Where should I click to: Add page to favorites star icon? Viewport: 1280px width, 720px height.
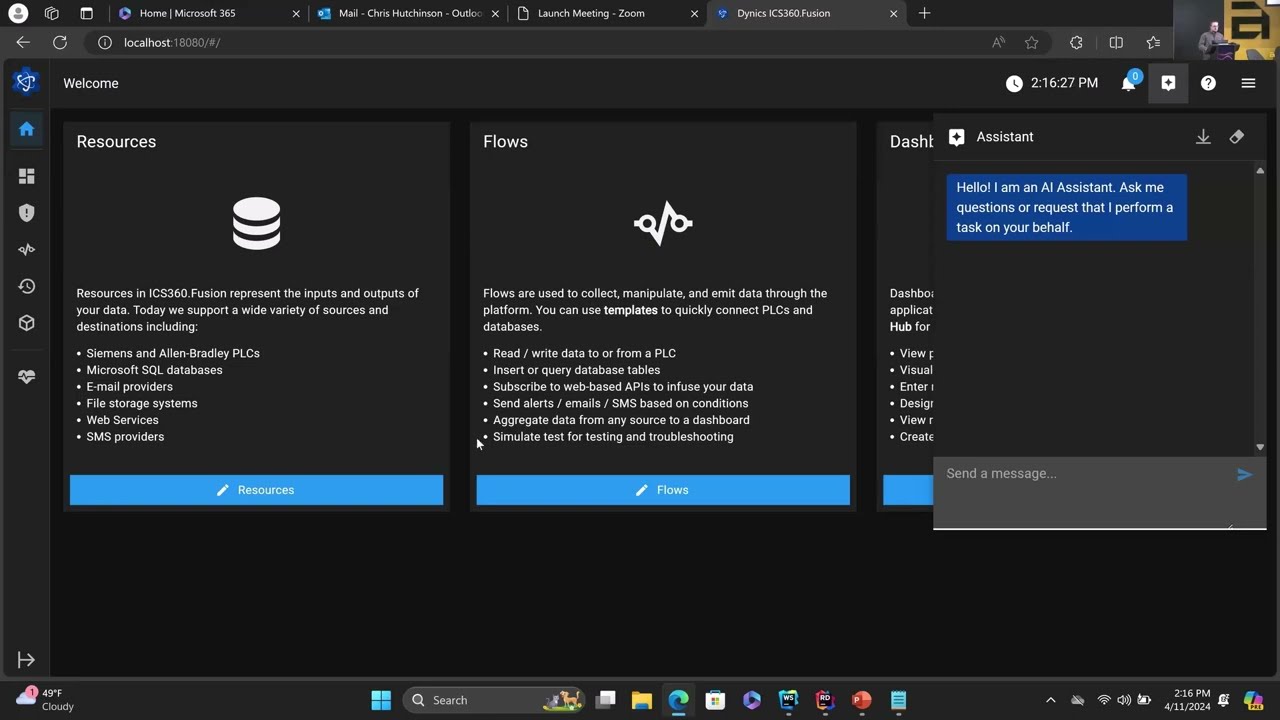[x=1031, y=42]
